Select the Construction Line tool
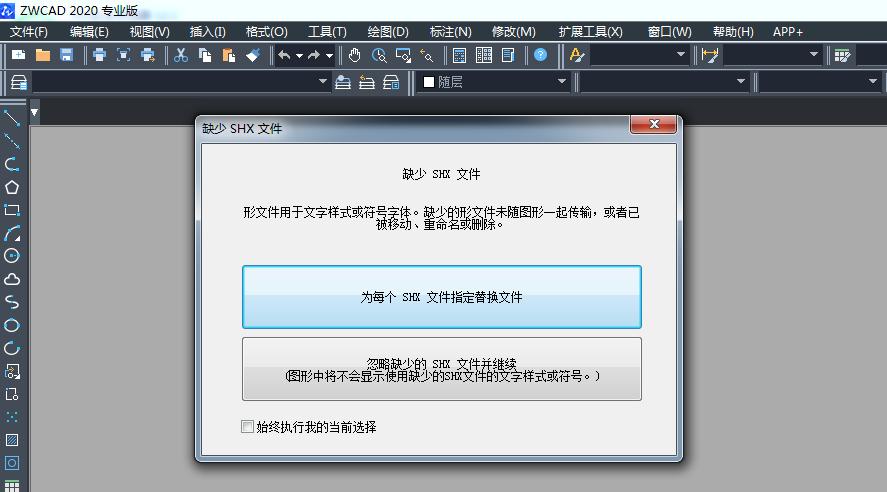Viewport: 887px width, 492px height. [12, 141]
